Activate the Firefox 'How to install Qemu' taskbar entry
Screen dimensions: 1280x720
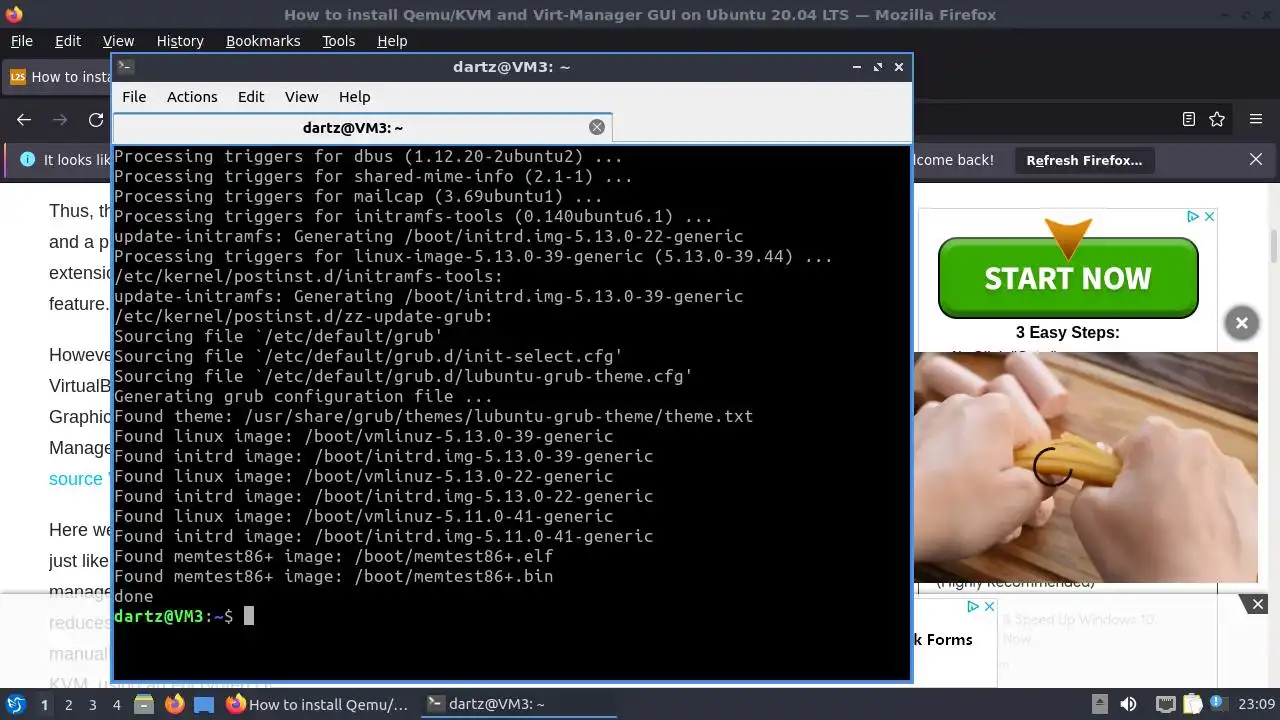[x=318, y=704]
